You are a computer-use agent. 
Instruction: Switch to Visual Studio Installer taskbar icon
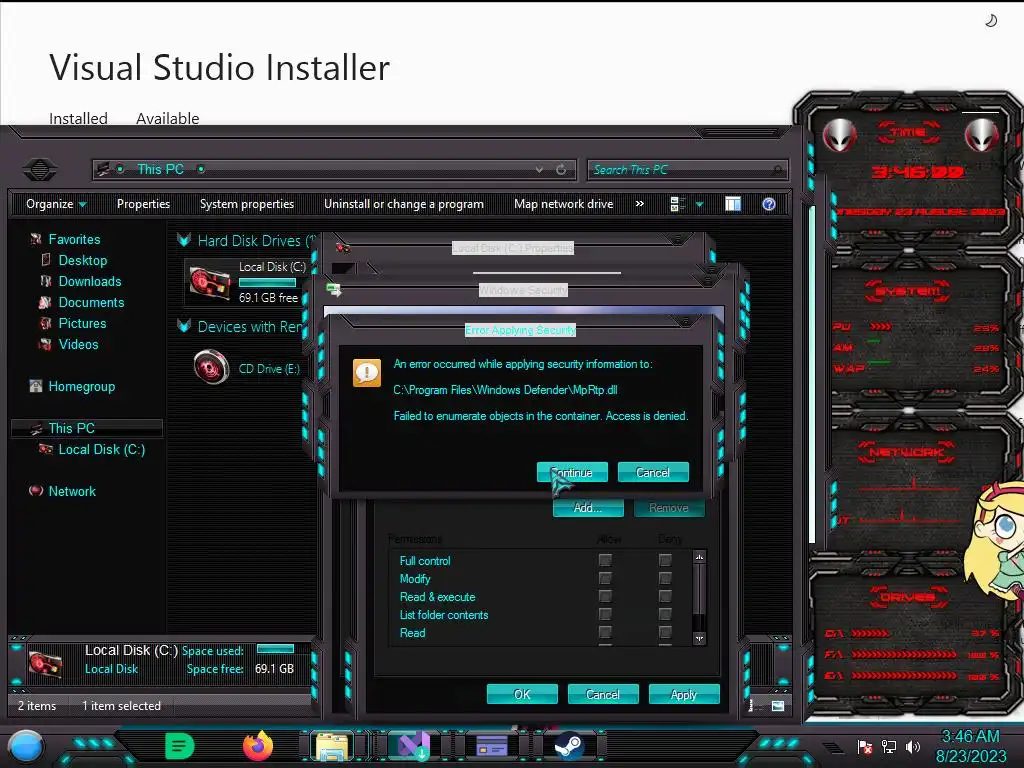click(x=413, y=746)
